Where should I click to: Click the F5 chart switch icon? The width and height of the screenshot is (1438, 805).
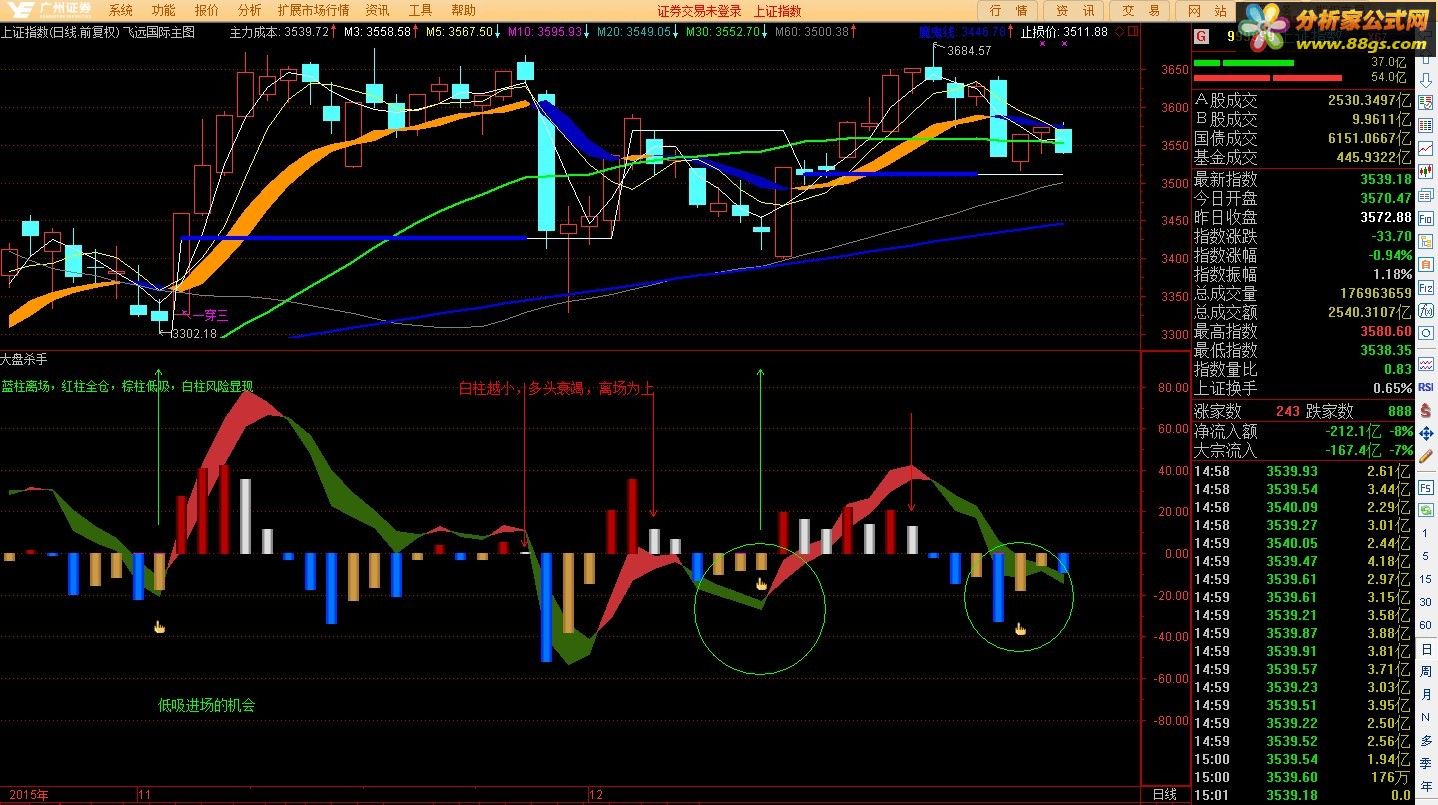(x=1426, y=488)
